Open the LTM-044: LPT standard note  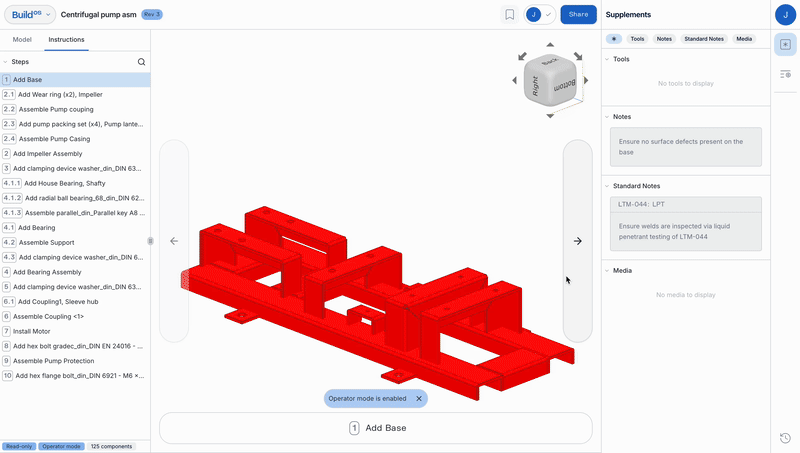686,223
